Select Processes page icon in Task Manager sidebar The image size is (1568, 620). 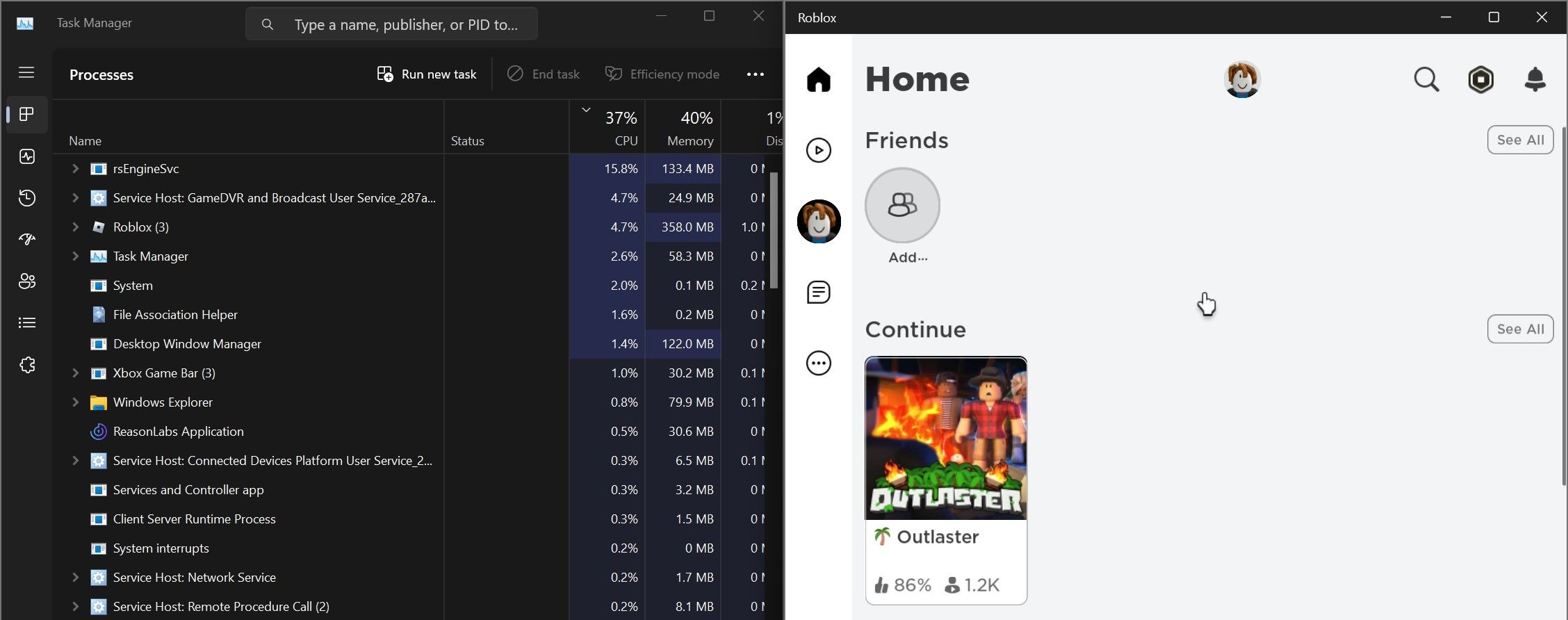coord(26,114)
